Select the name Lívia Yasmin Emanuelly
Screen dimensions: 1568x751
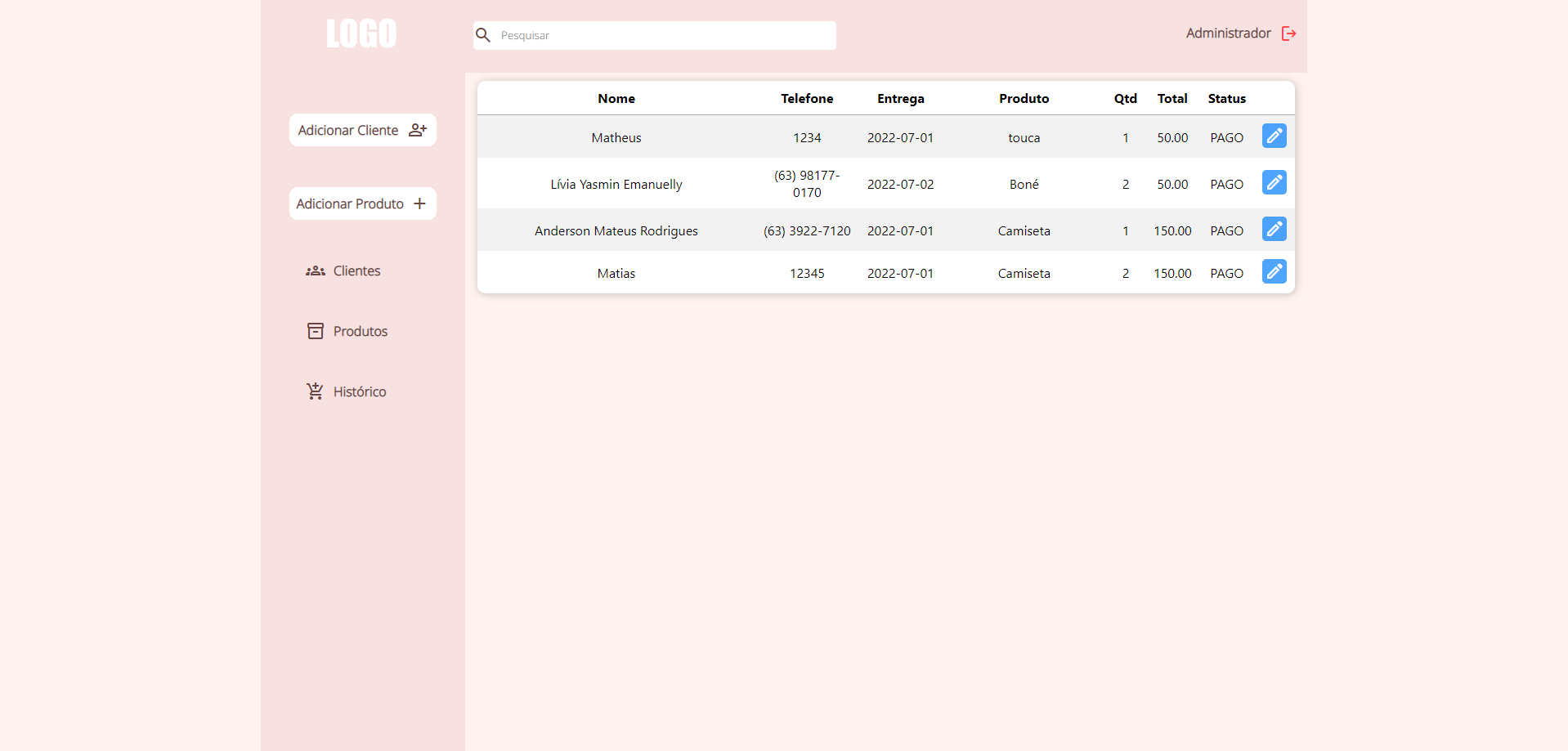point(616,184)
